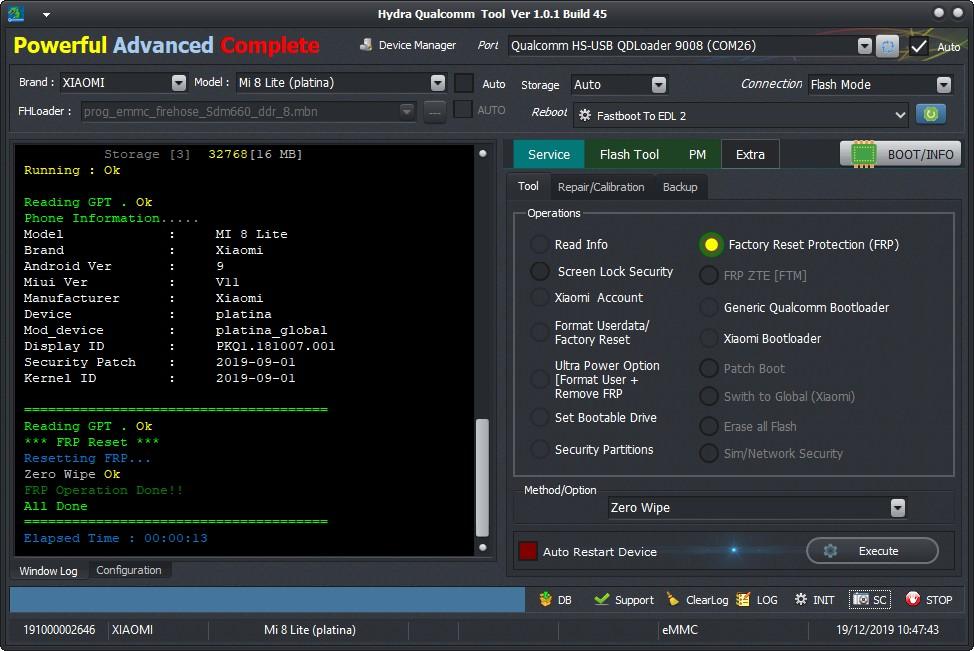This screenshot has height=651, width=974.
Task: Clear the log with ClearLog
Action: [x=697, y=599]
